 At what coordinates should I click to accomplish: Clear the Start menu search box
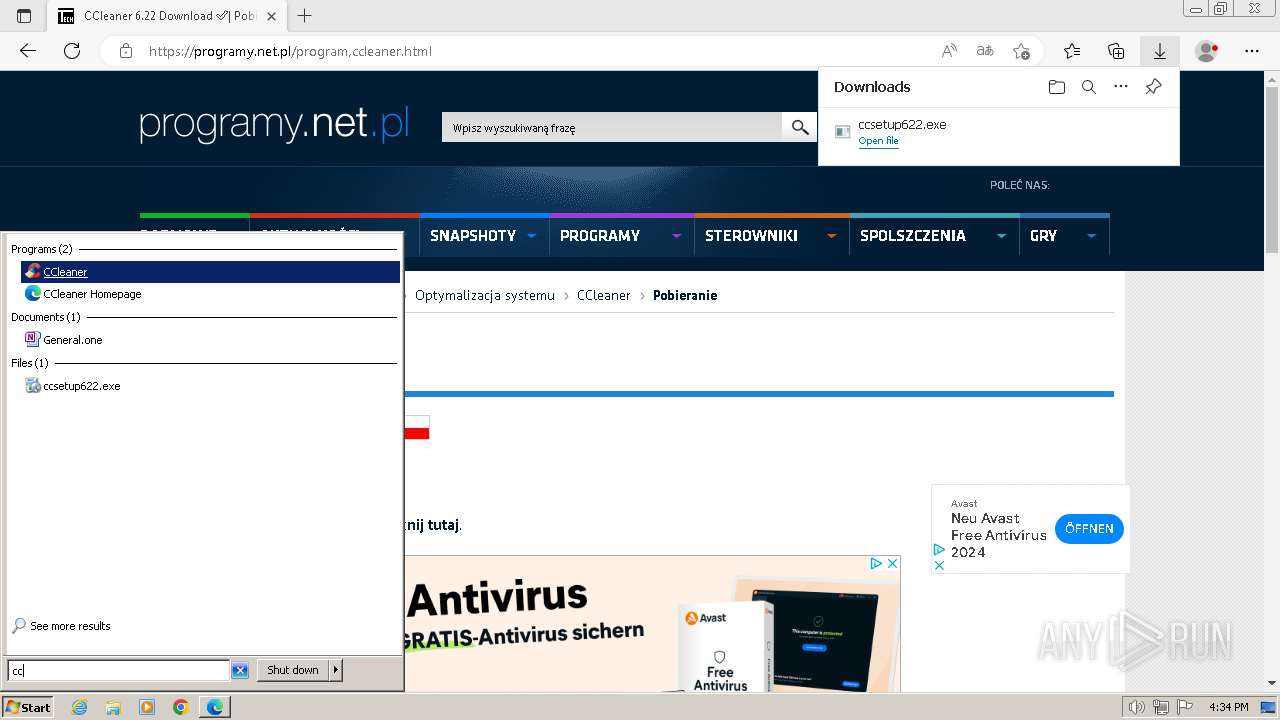coord(240,670)
